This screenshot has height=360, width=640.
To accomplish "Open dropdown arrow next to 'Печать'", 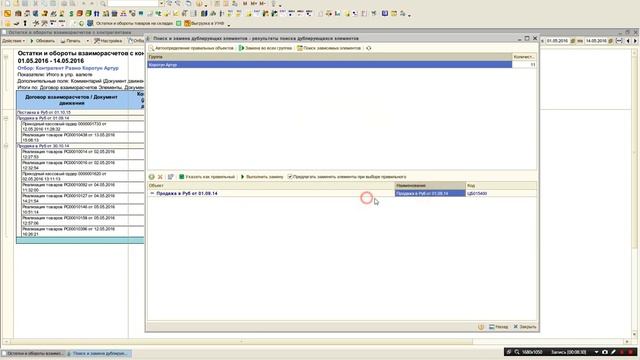I will (87, 41).
